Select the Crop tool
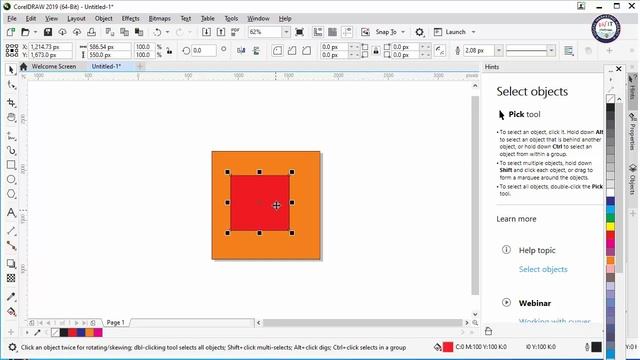640x360 pixels. 11,102
